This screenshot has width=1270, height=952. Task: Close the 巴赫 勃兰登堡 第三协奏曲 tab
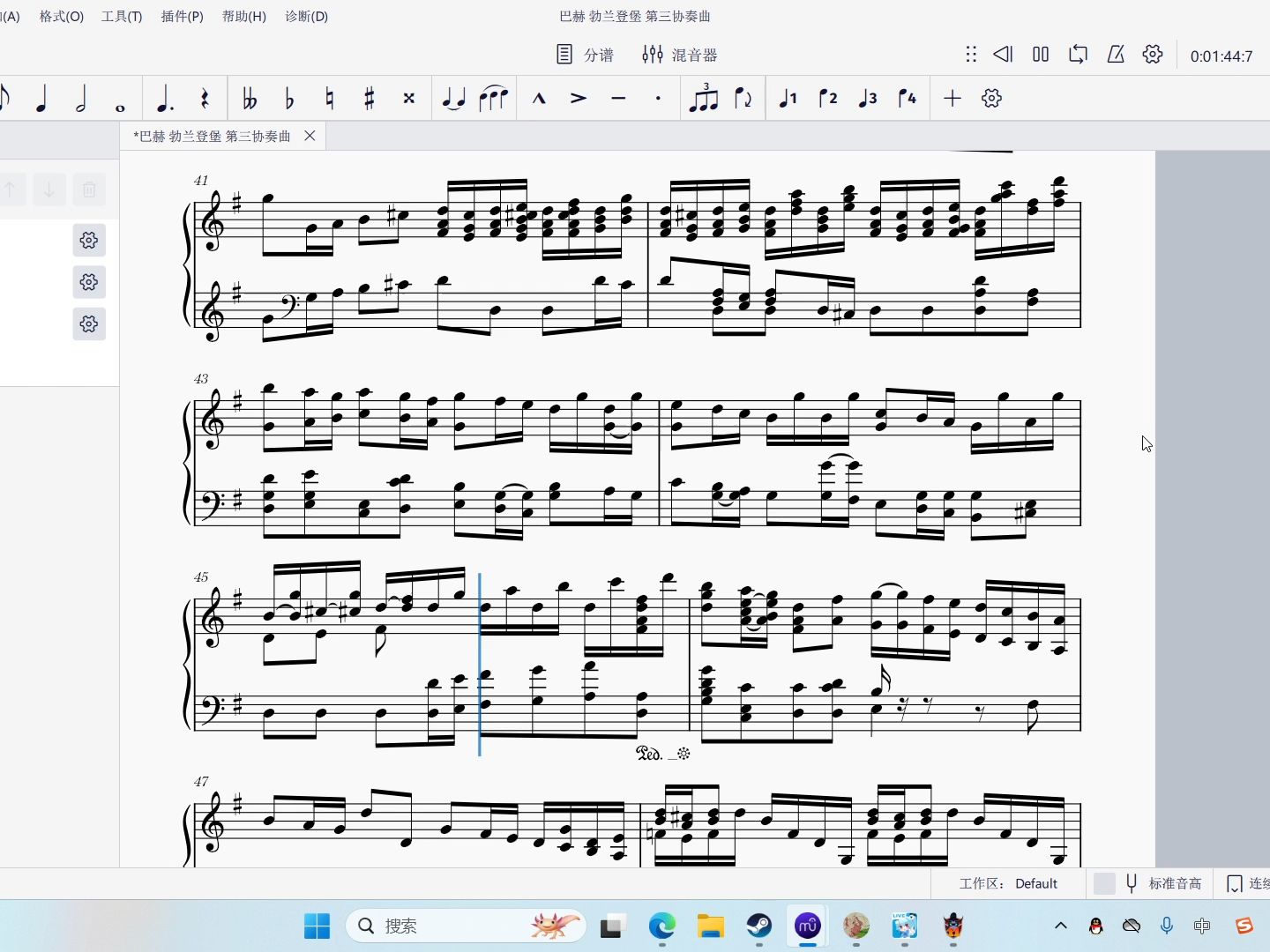pyautogui.click(x=310, y=136)
